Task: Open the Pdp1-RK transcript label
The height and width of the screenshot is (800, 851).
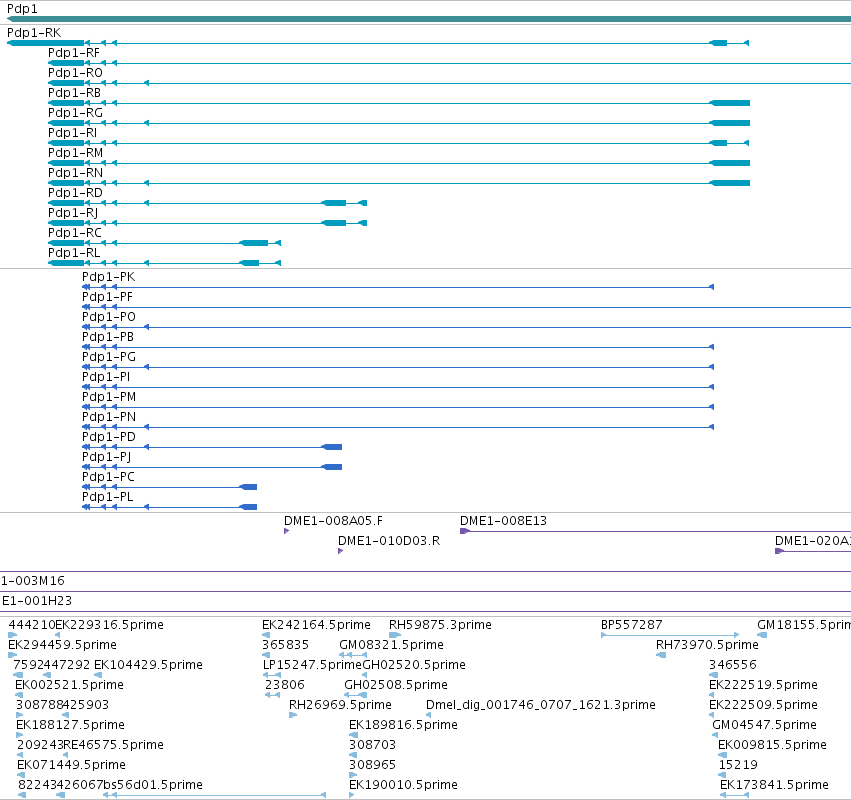Action: (34, 33)
